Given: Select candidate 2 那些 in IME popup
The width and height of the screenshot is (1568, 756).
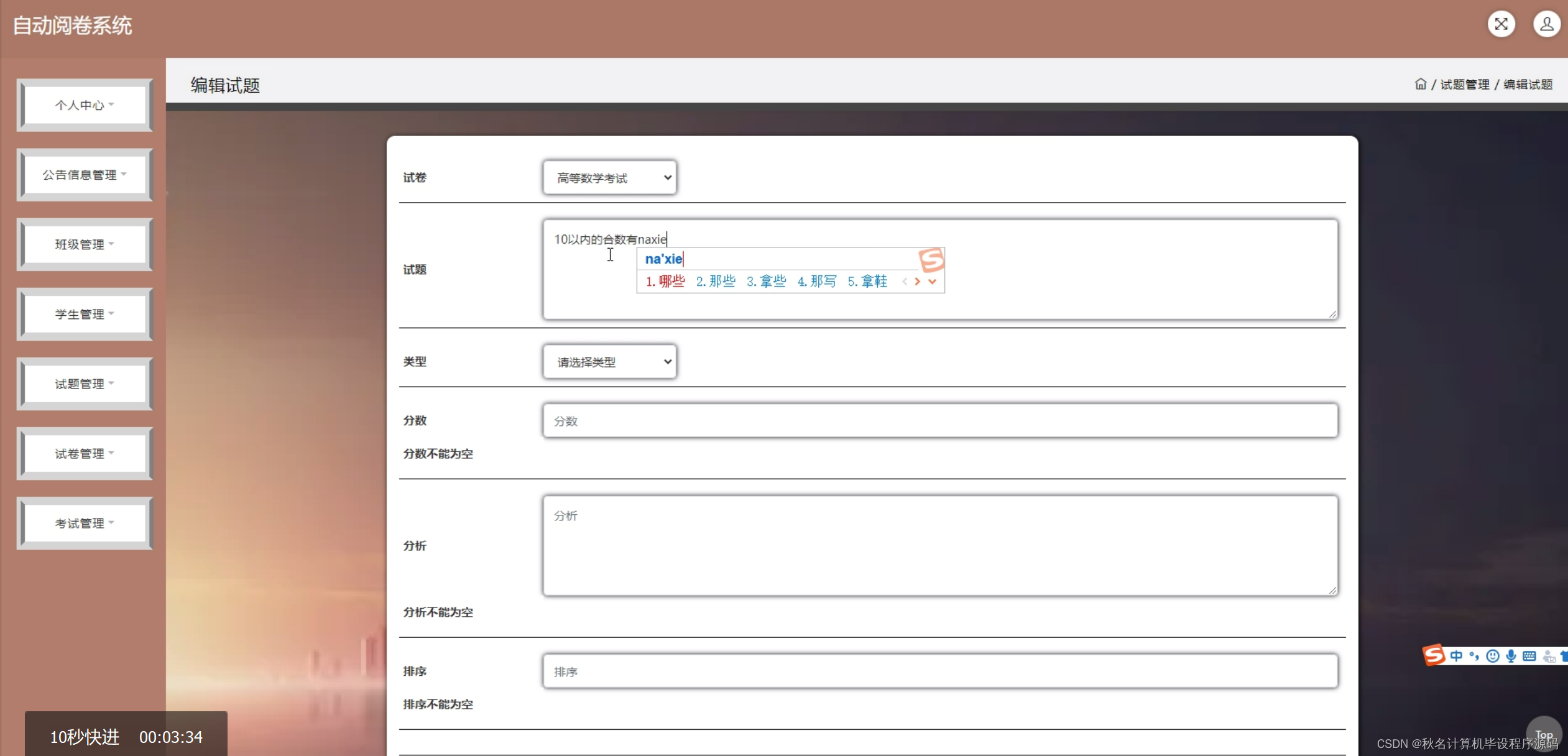Looking at the screenshot, I should click(x=716, y=282).
